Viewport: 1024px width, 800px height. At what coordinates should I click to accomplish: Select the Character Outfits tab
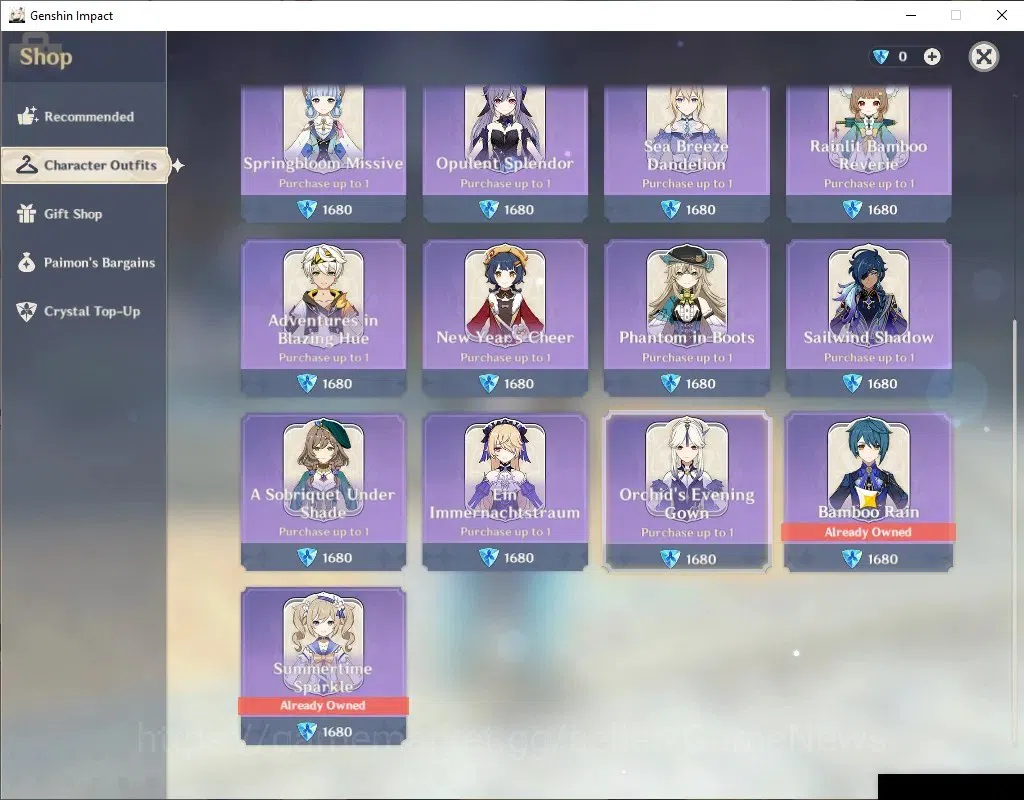pyautogui.click(x=85, y=165)
